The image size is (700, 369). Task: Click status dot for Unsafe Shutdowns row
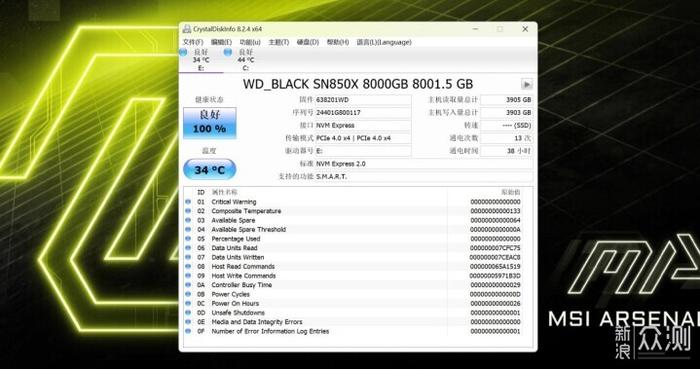pos(188,313)
